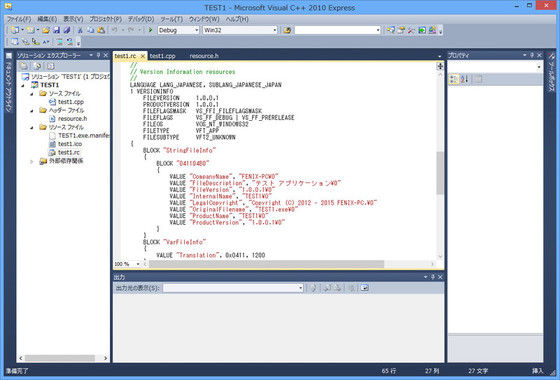This screenshot has height=380, width=560.
Task: Select test1.rc in Solution Explorer tree
Action: pyautogui.click(x=69, y=152)
